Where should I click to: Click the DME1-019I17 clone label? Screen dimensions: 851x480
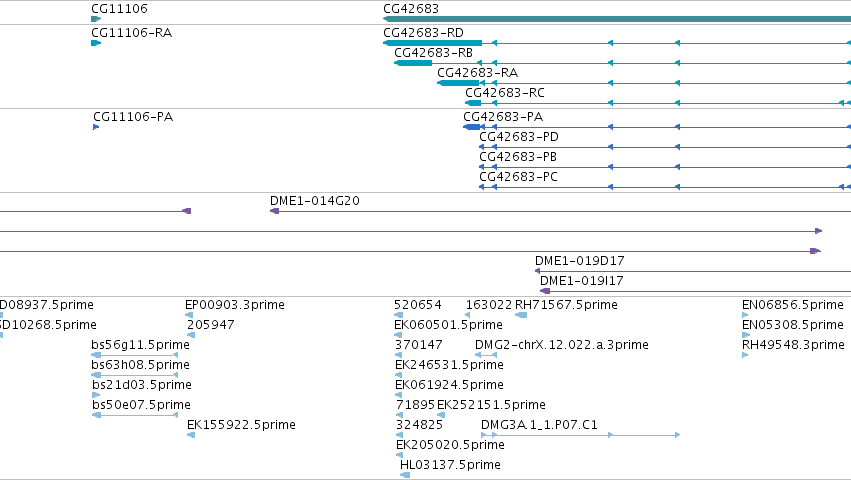pos(582,281)
